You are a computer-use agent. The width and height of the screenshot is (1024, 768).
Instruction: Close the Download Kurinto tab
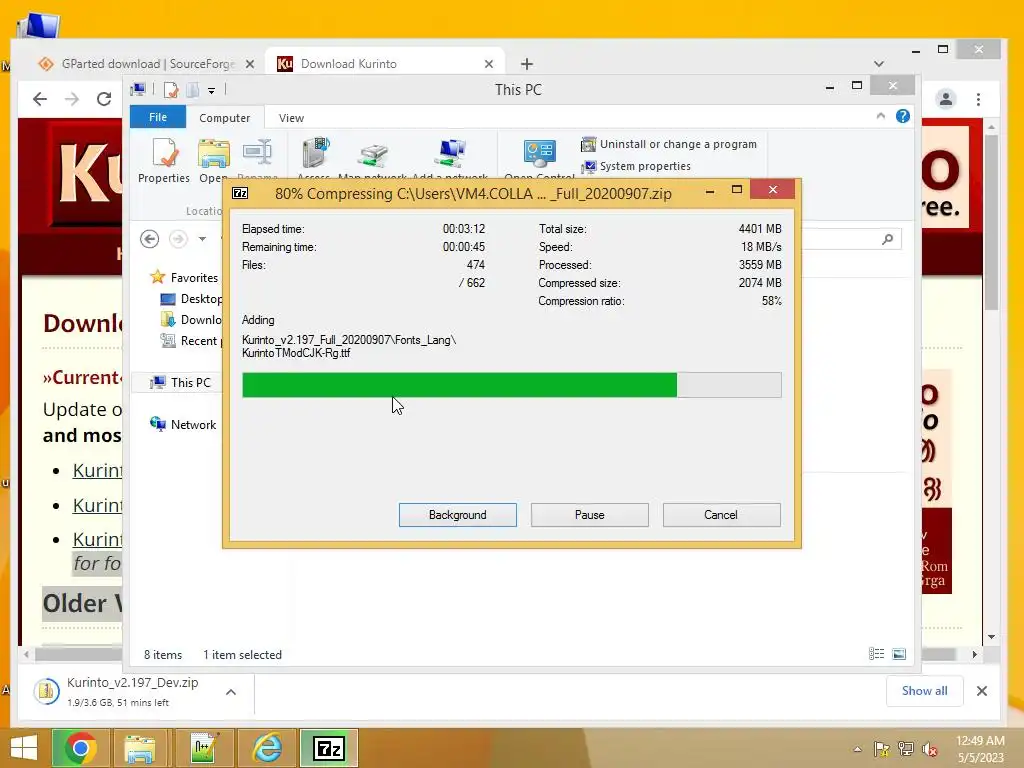pos(488,64)
